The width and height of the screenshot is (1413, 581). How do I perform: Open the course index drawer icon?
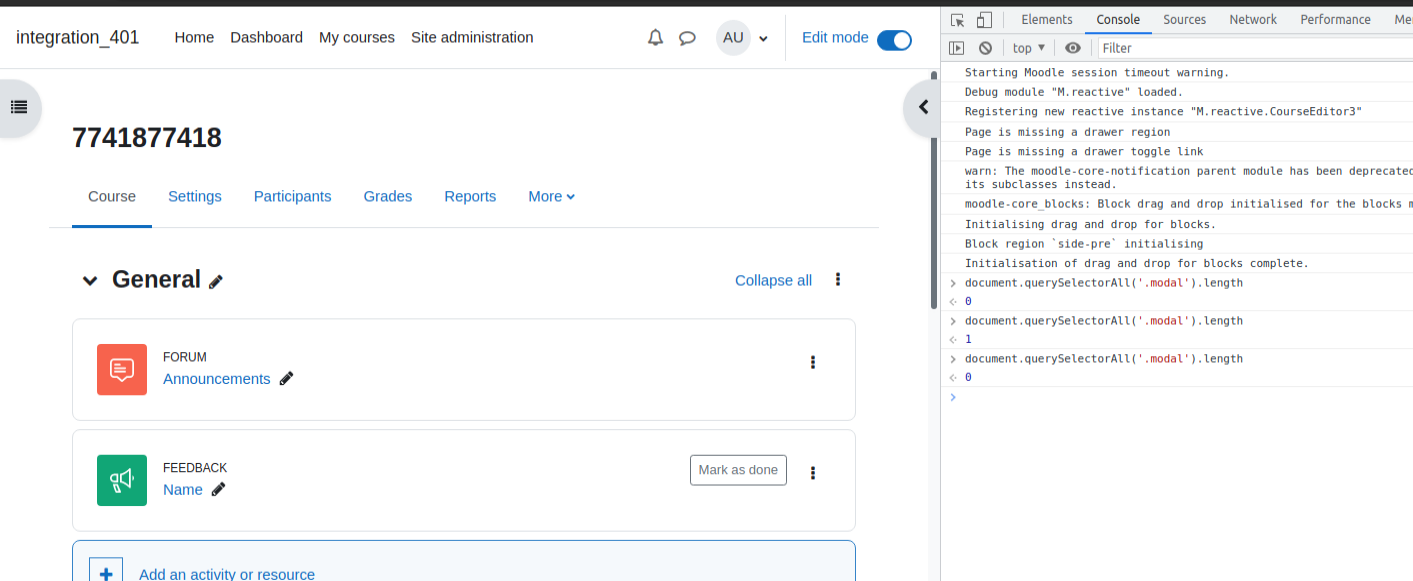tap(19, 107)
